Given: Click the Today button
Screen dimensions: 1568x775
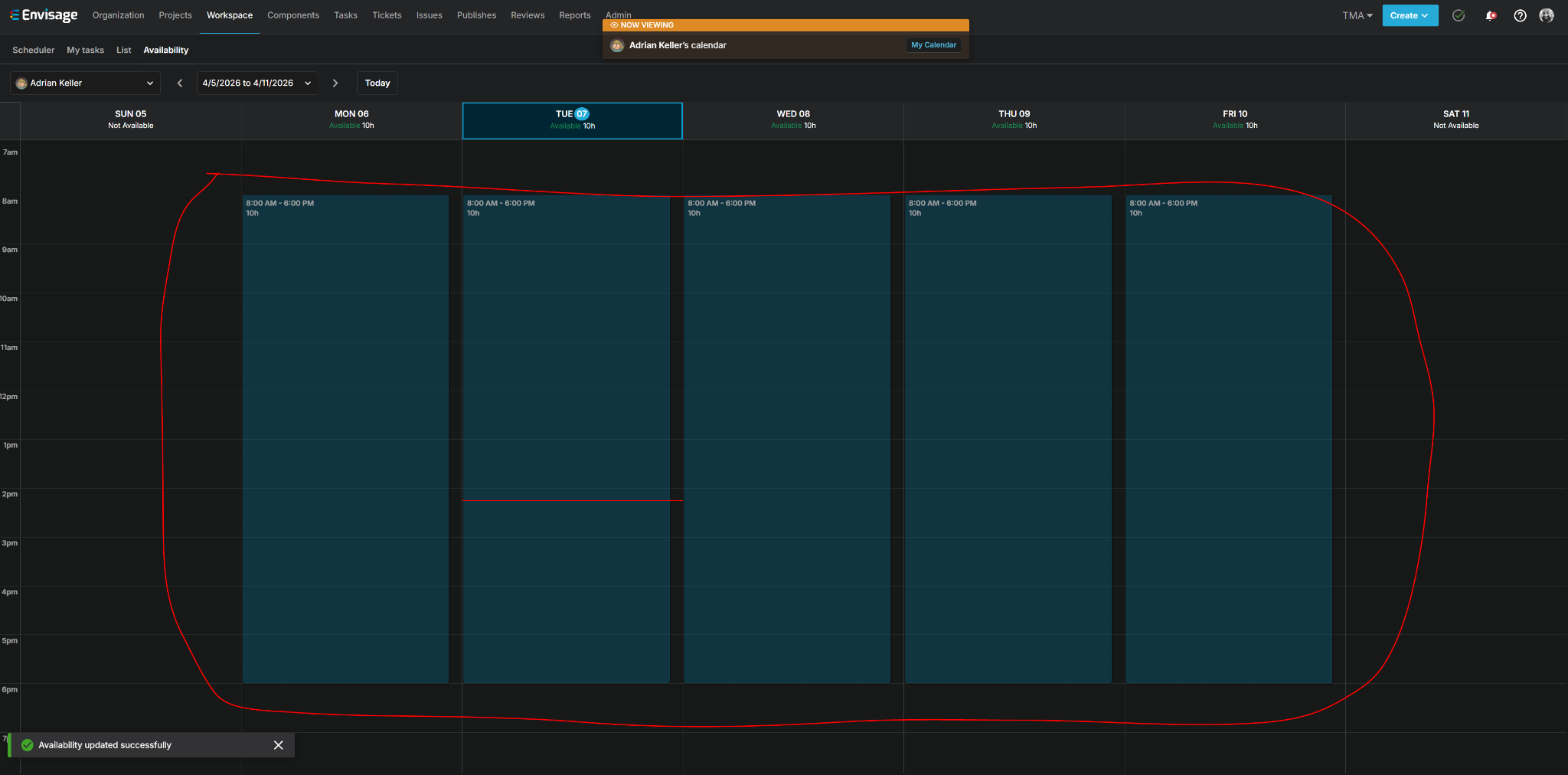Looking at the screenshot, I should pyautogui.click(x=377, y=83).
